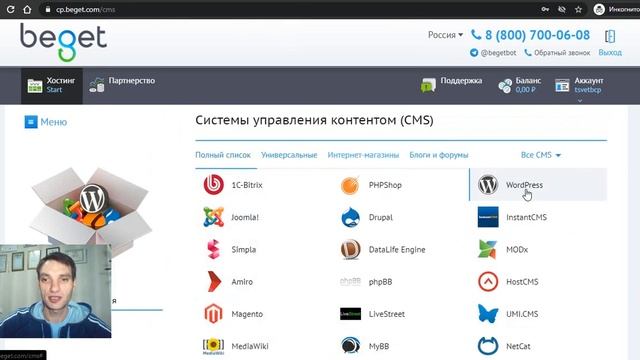
Task: Click the beget logo
Action: click(x=63, y=42)
